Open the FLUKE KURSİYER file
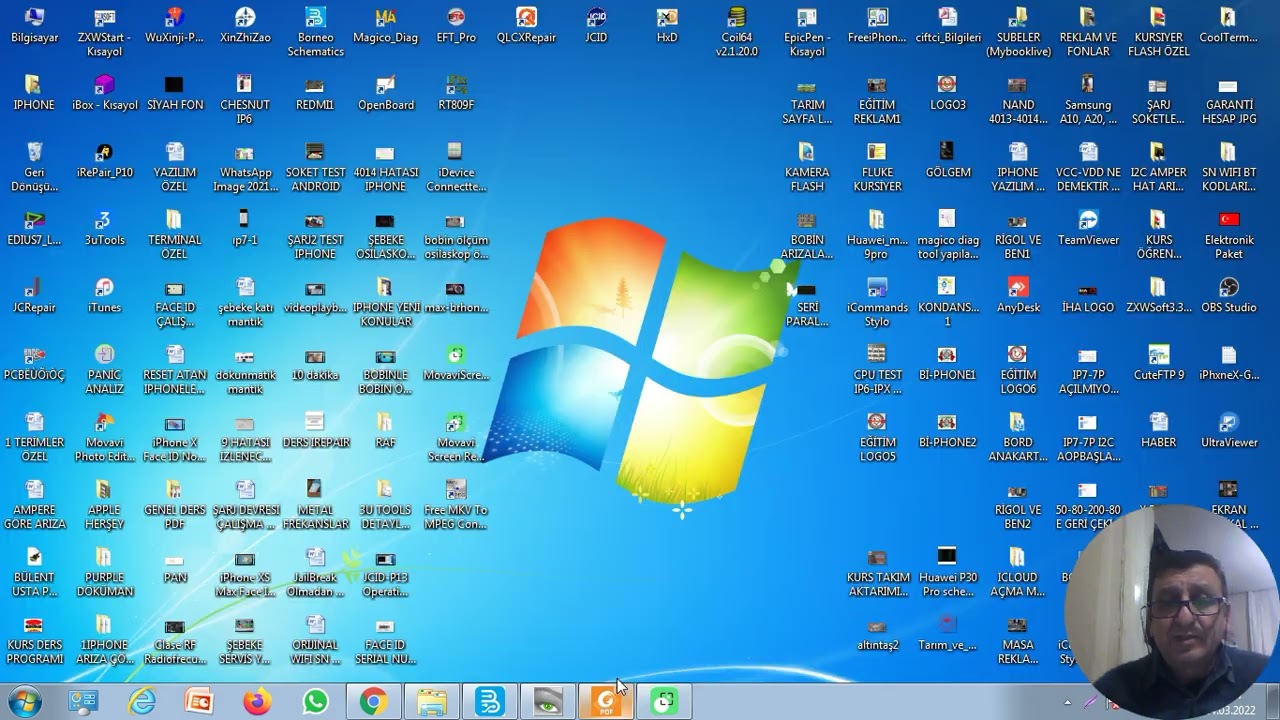This screenshot has height=720, width=1280. point(877,167)
